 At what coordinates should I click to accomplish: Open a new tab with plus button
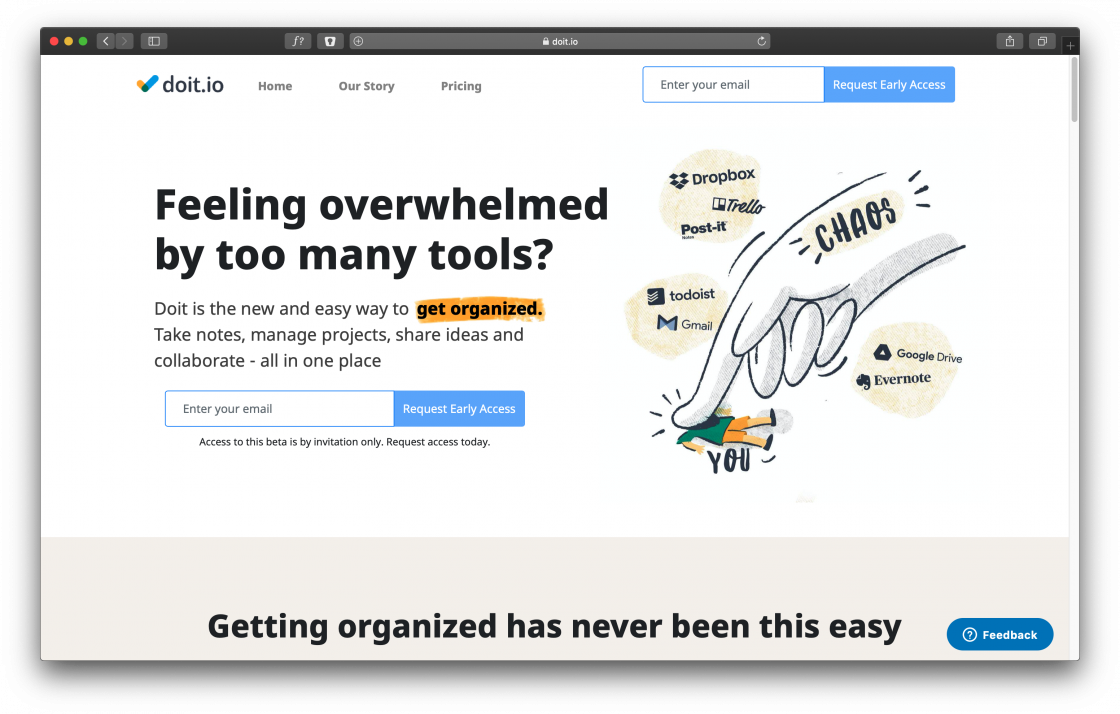coord(1071,46)
